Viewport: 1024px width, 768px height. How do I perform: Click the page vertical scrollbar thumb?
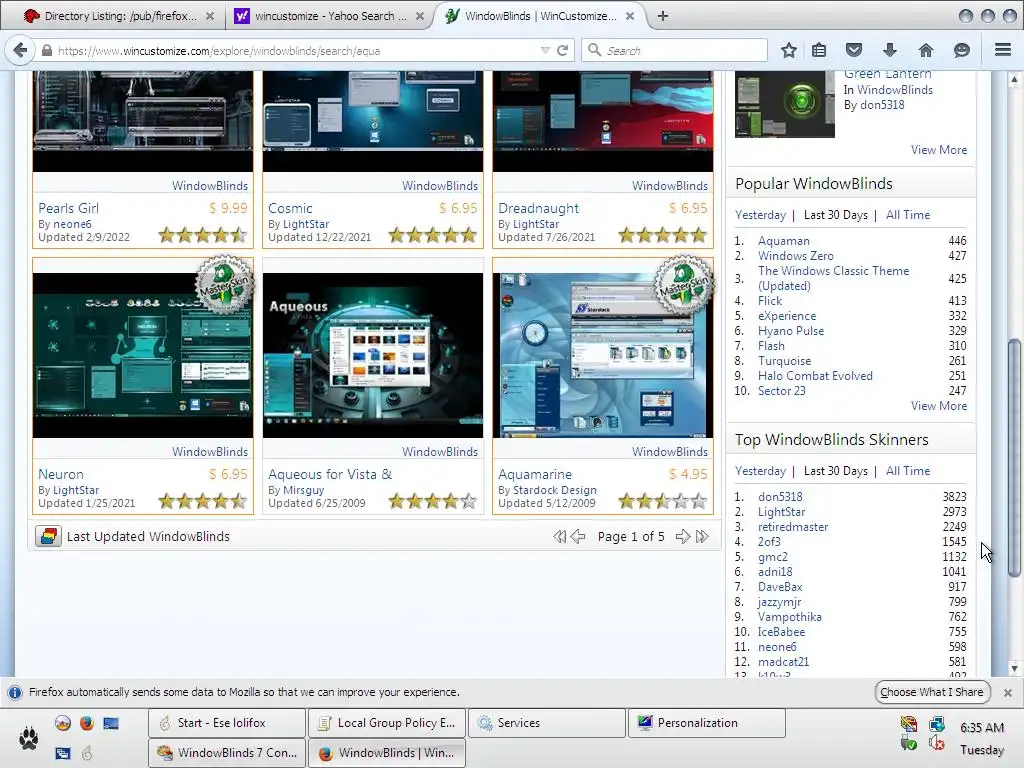[x=1014, y=457]
